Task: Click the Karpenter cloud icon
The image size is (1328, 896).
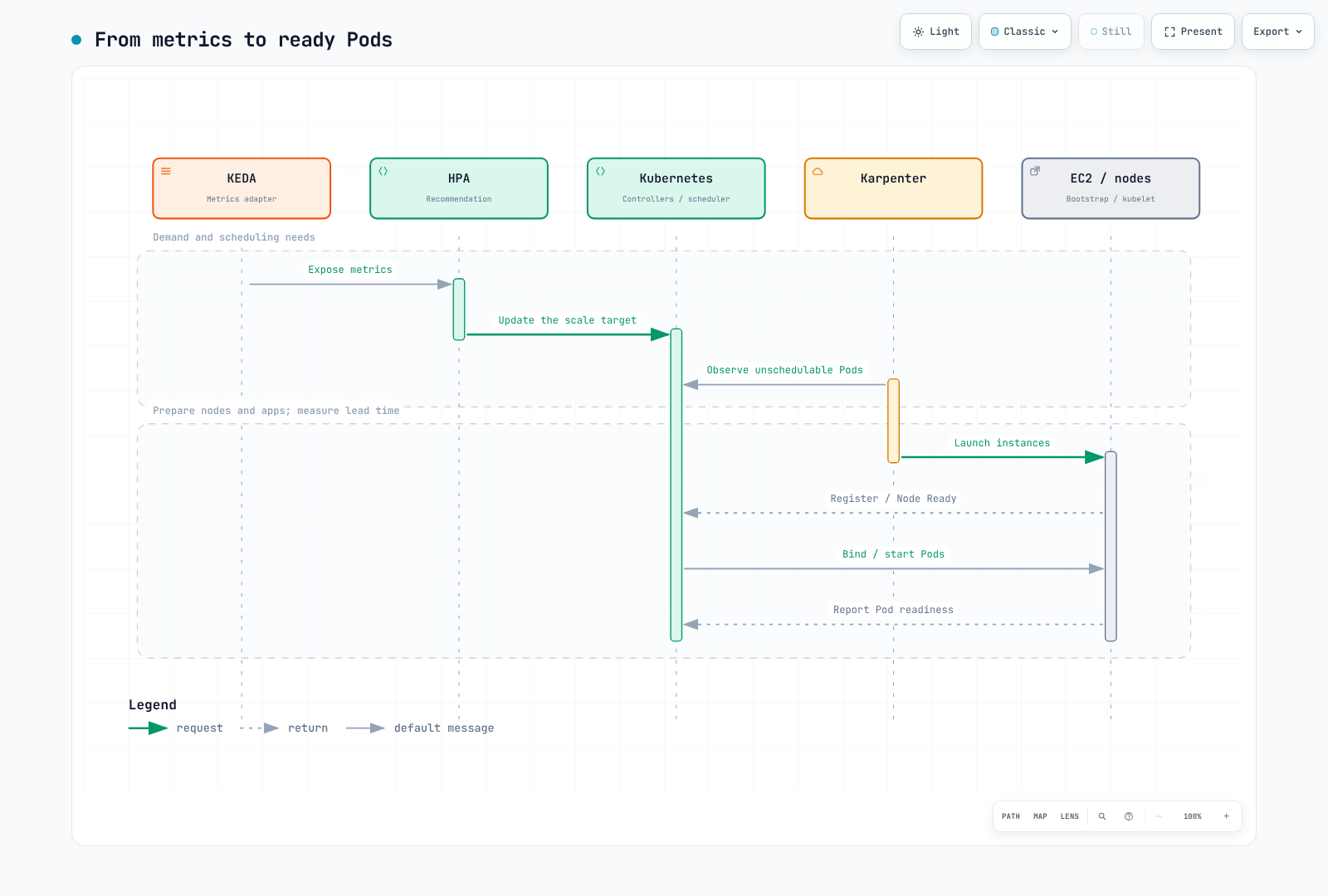Action: point(818,171)
